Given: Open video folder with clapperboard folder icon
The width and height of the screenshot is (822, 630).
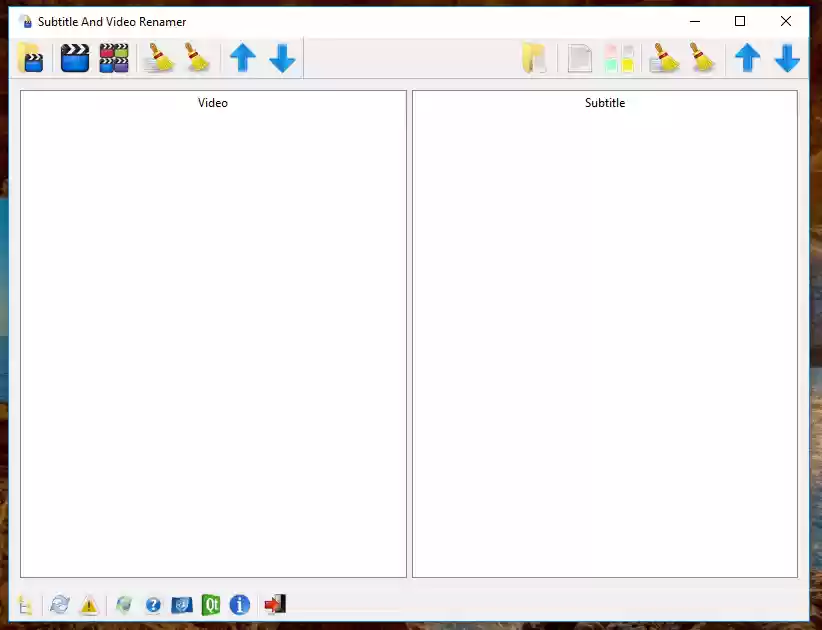Looking at the screenshot, I should click(x=30, y=58).
